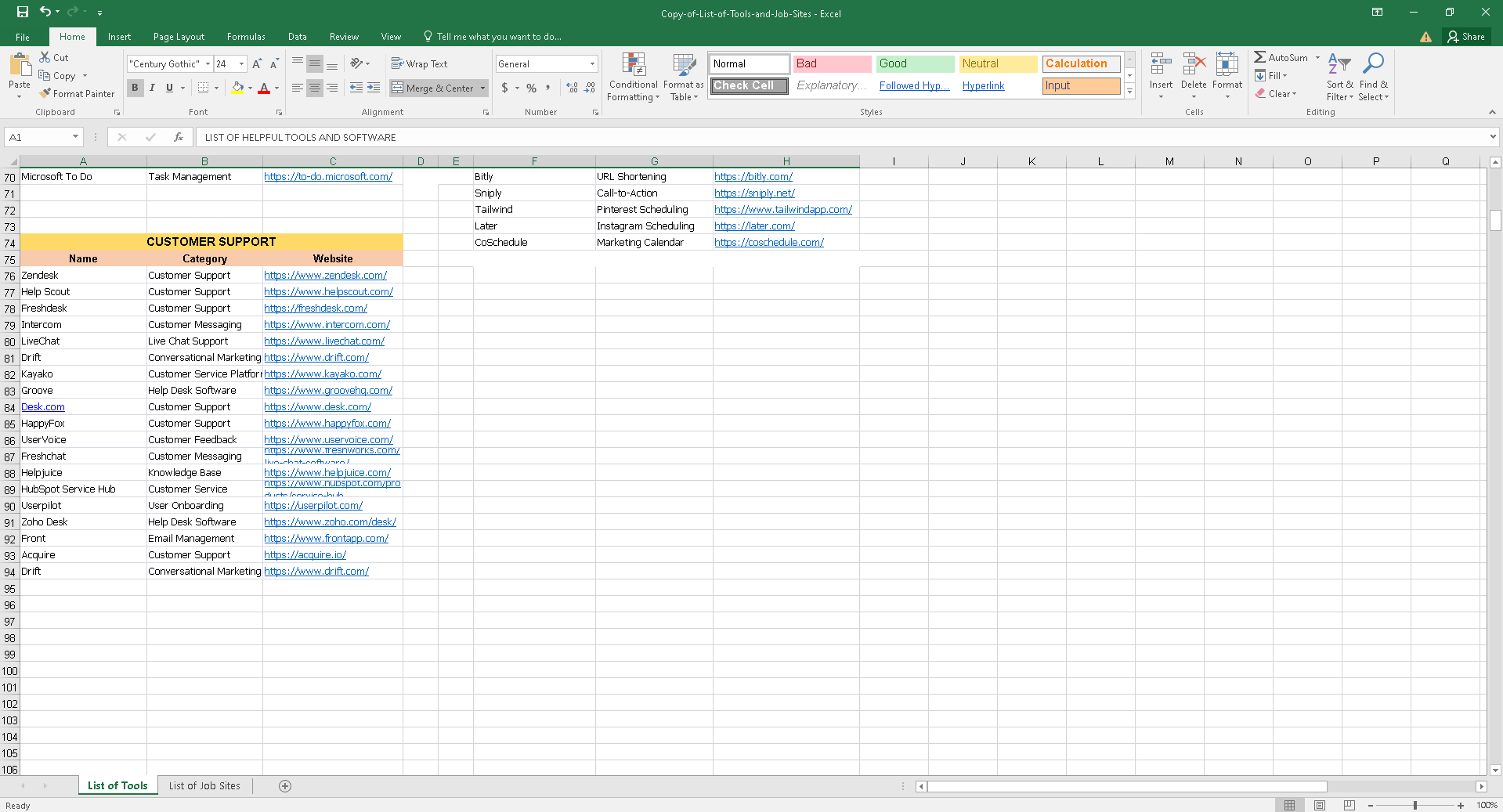Open the Bitly website link
This screenshot has width=1503, height=812.
[753, 177]
